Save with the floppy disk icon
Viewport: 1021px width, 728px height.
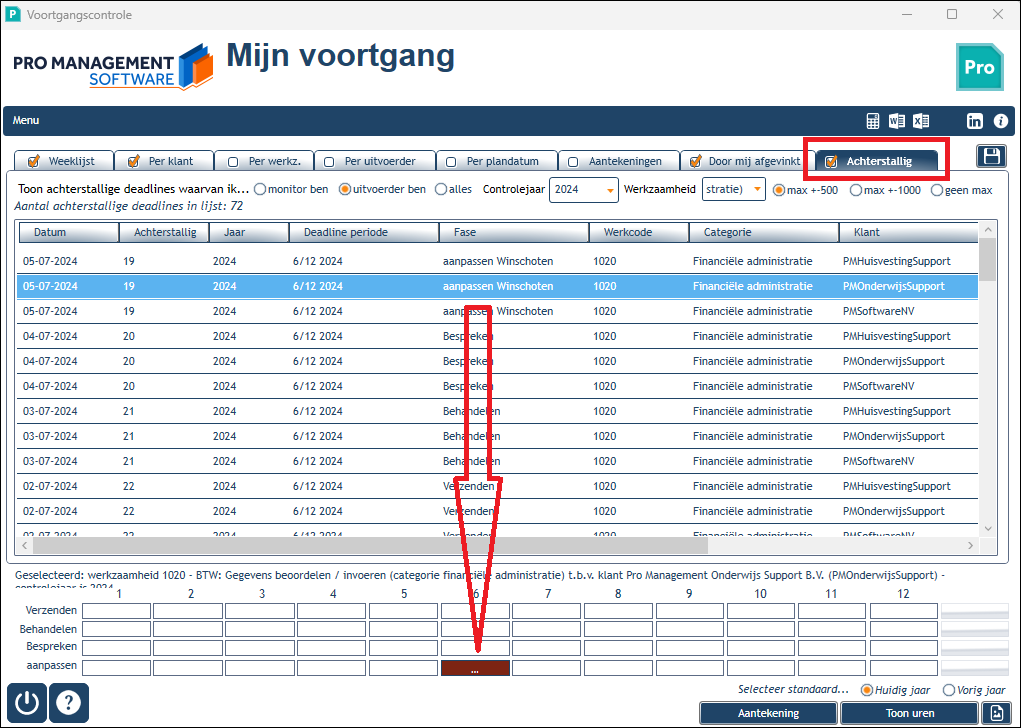pos(992,156)
